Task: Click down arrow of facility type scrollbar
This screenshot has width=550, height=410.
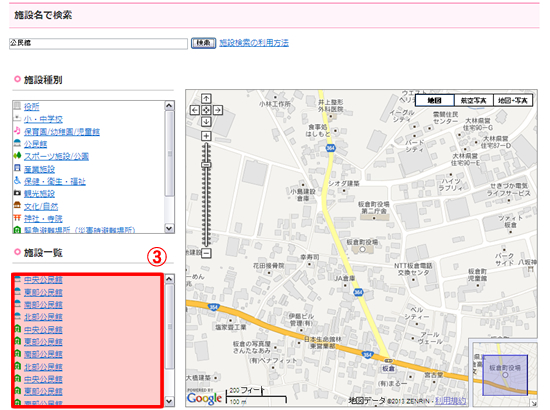Action: pyautogui.click(x=169, y=228)
